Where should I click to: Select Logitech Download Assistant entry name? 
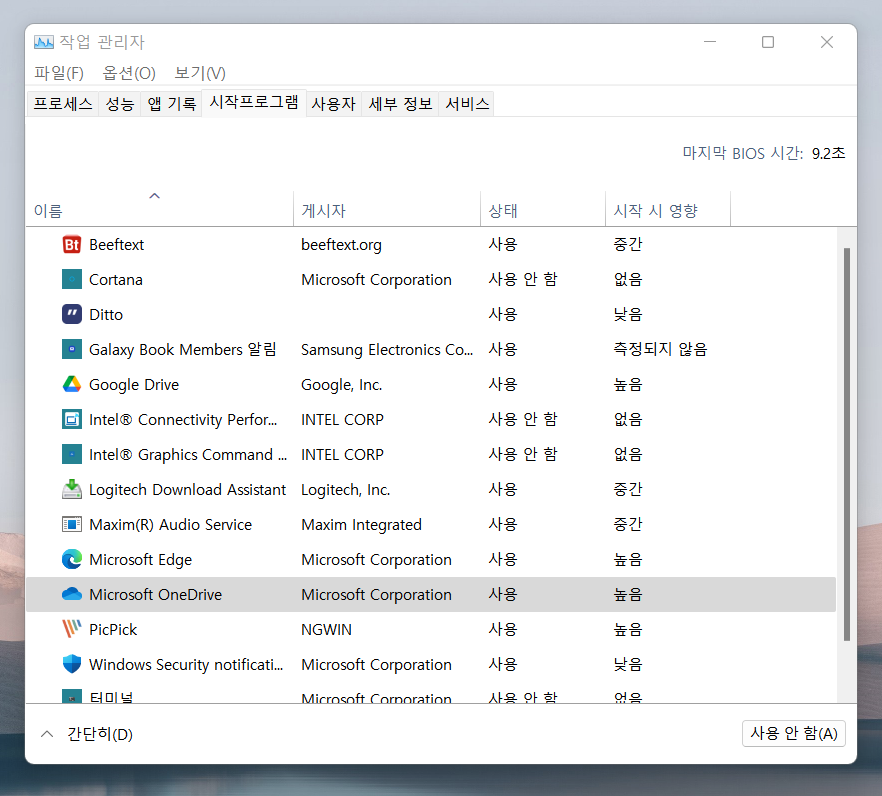[x=187, y=489]
